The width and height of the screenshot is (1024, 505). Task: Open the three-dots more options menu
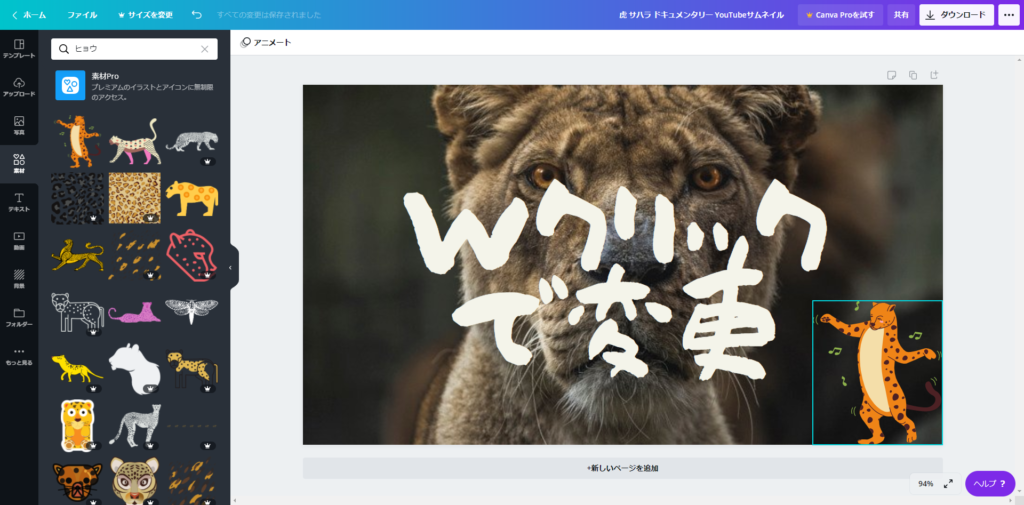1007,15
